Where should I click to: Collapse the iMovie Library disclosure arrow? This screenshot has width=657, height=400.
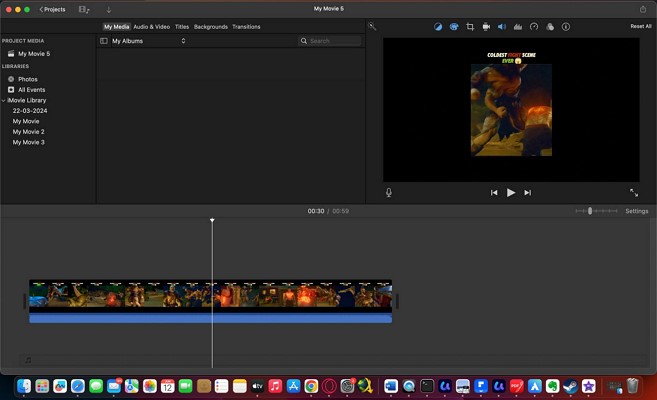click(x=4, y=101)
